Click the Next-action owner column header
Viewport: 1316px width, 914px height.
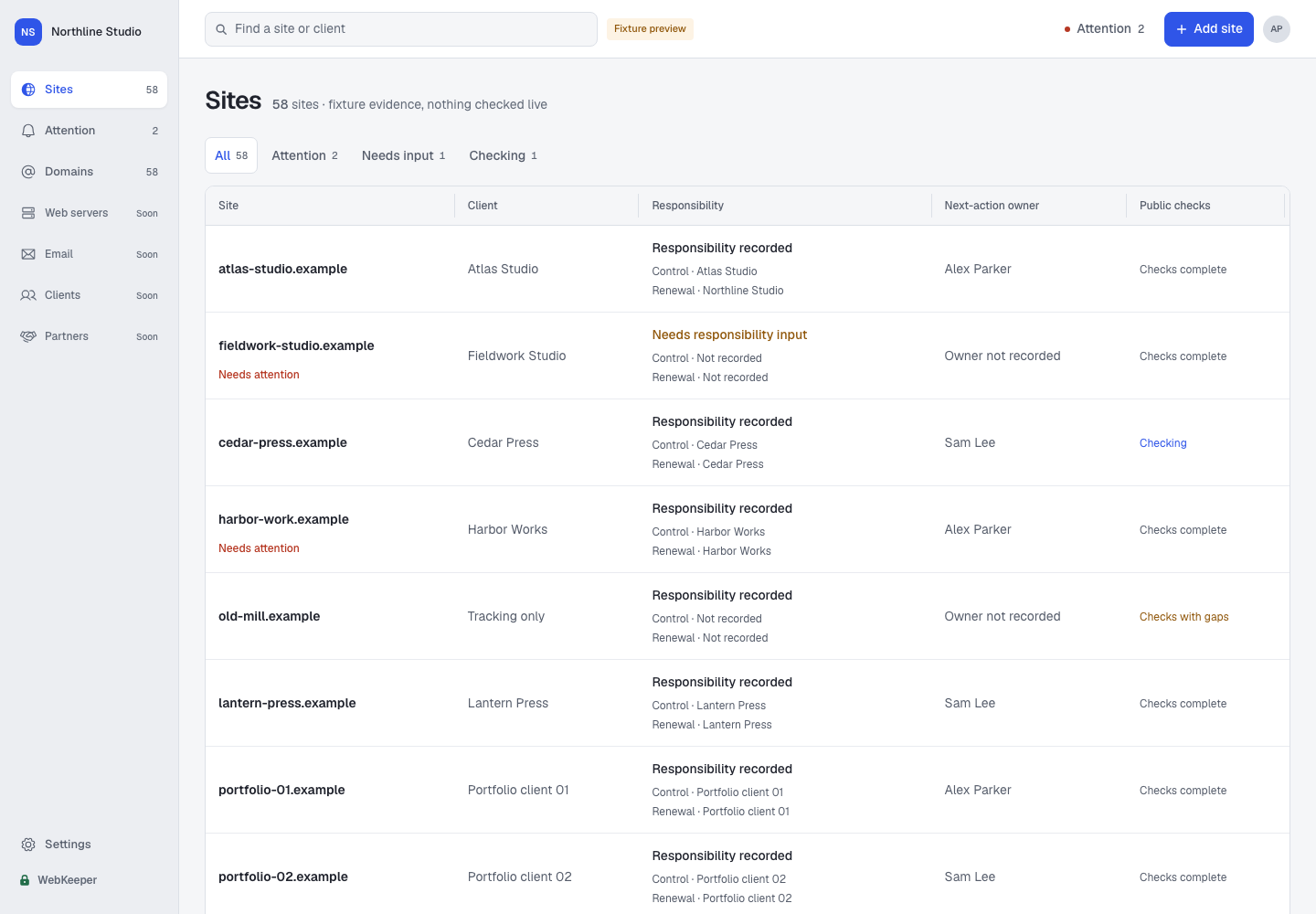992,206
